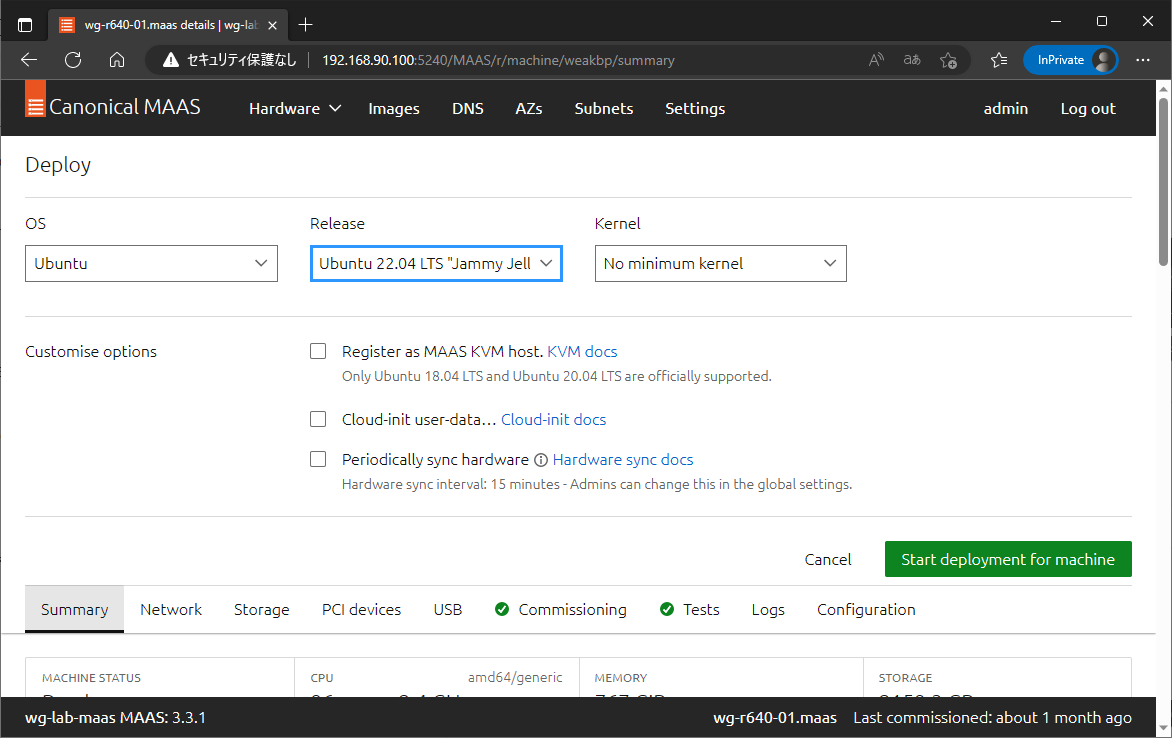This screenshot has width=1172, height=738.
Task: Click the green check icon beside Tests
Action: pyautogui.click(x=665, y=609)
